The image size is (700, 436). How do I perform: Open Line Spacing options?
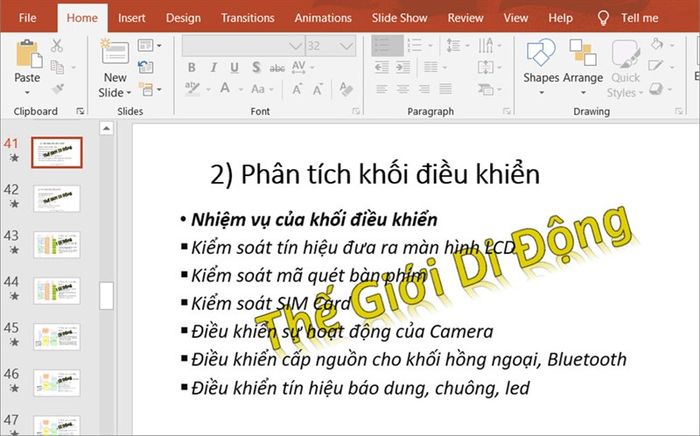coord(458,46)
